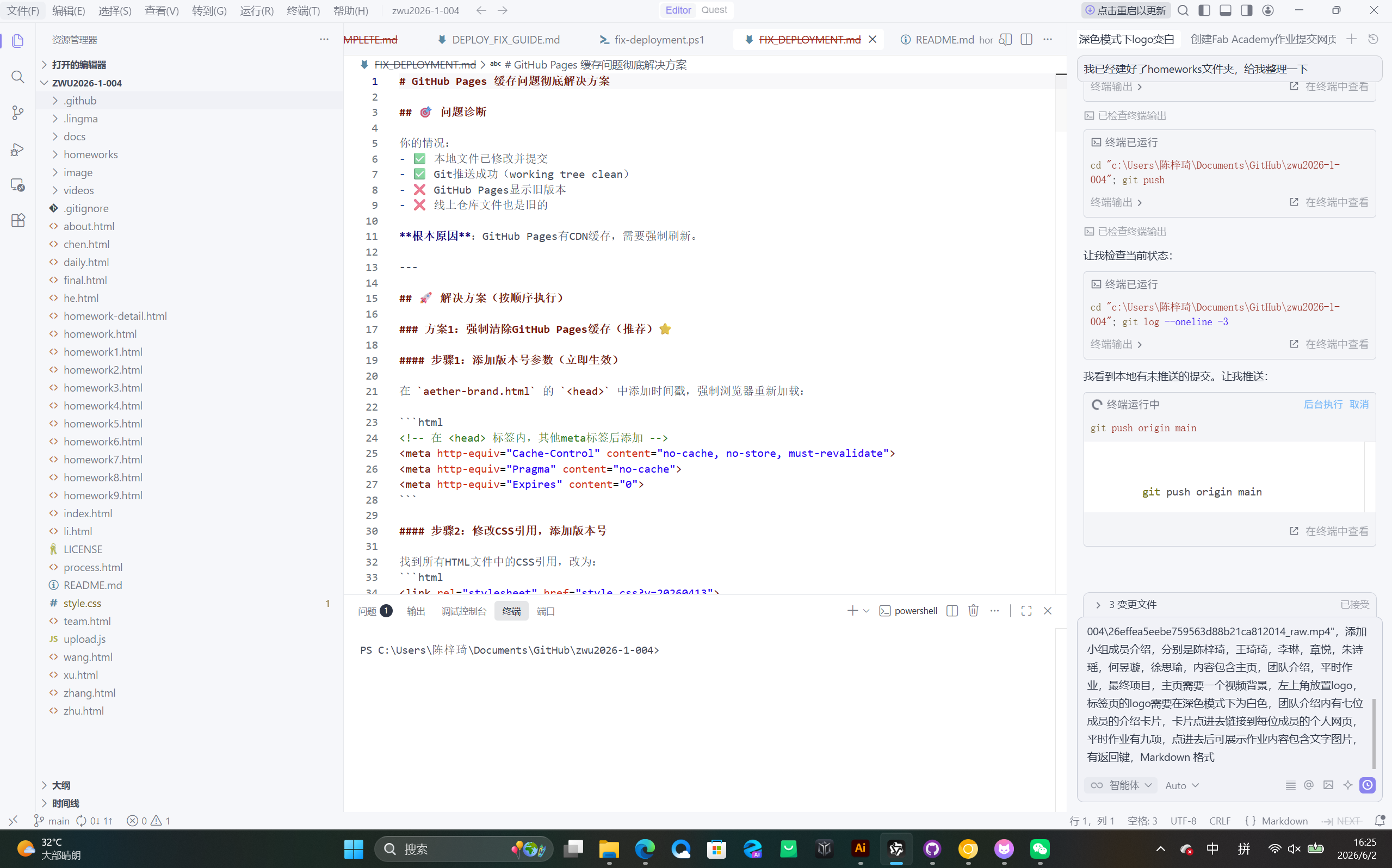Open the Explorer view in activity bar
Screen dimensions: 1392x868
18,41
